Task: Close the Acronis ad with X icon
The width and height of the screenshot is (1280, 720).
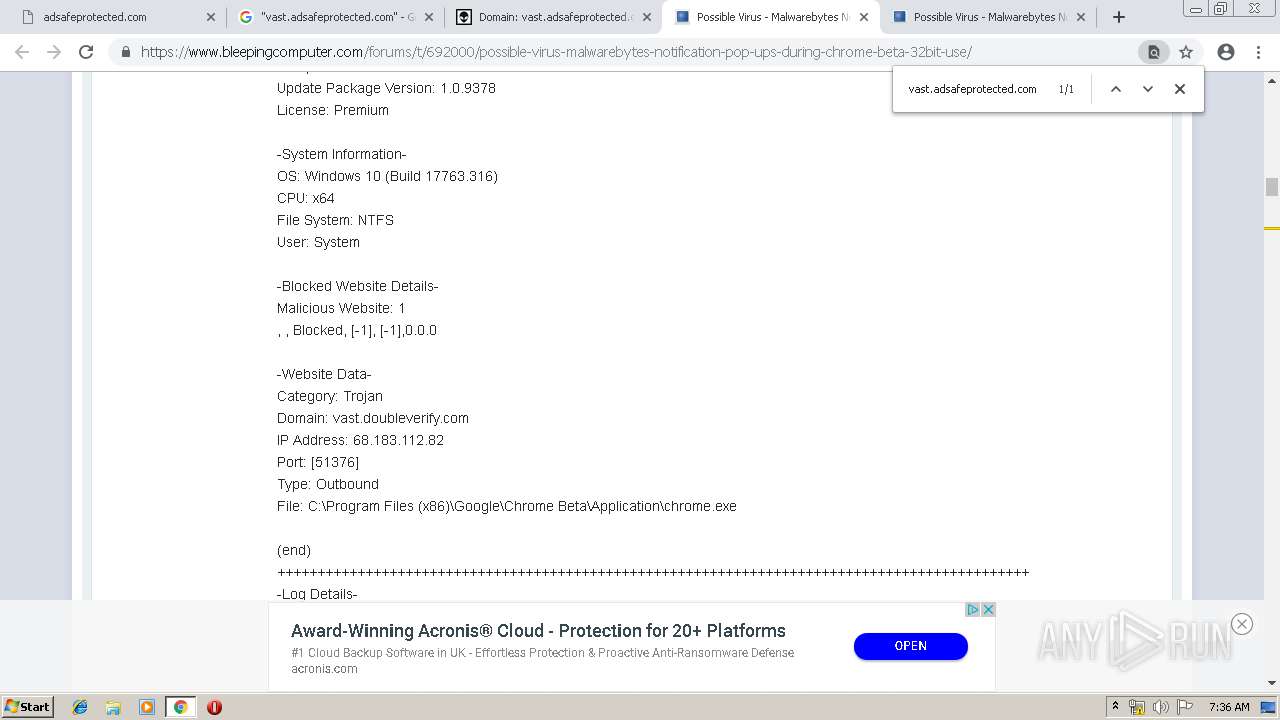Action: (988, 610)
